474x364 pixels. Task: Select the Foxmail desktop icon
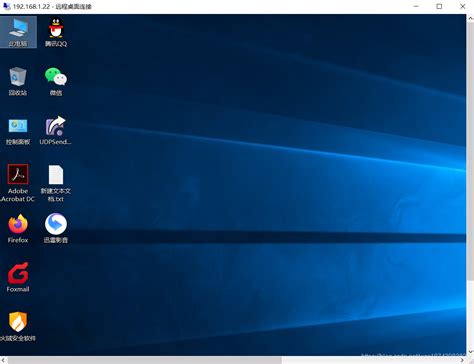[x=18, y=277]
